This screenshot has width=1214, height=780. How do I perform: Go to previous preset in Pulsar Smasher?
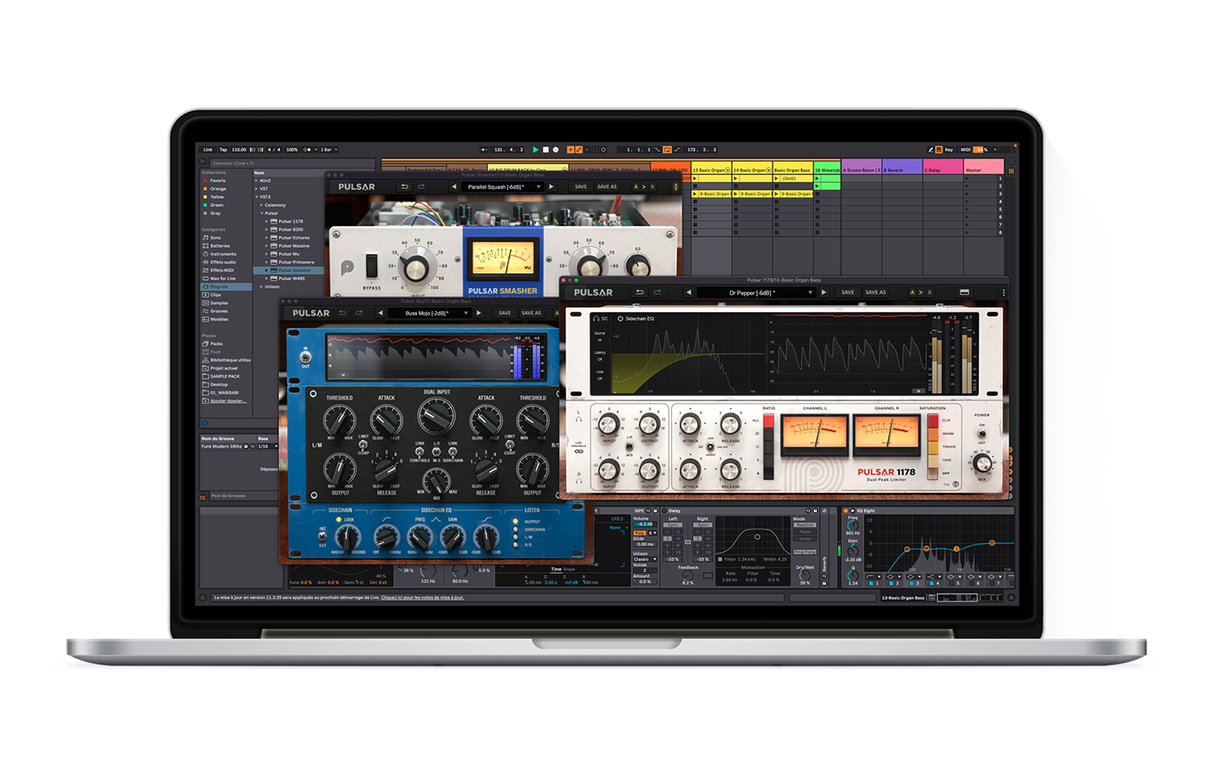point(453,186)
